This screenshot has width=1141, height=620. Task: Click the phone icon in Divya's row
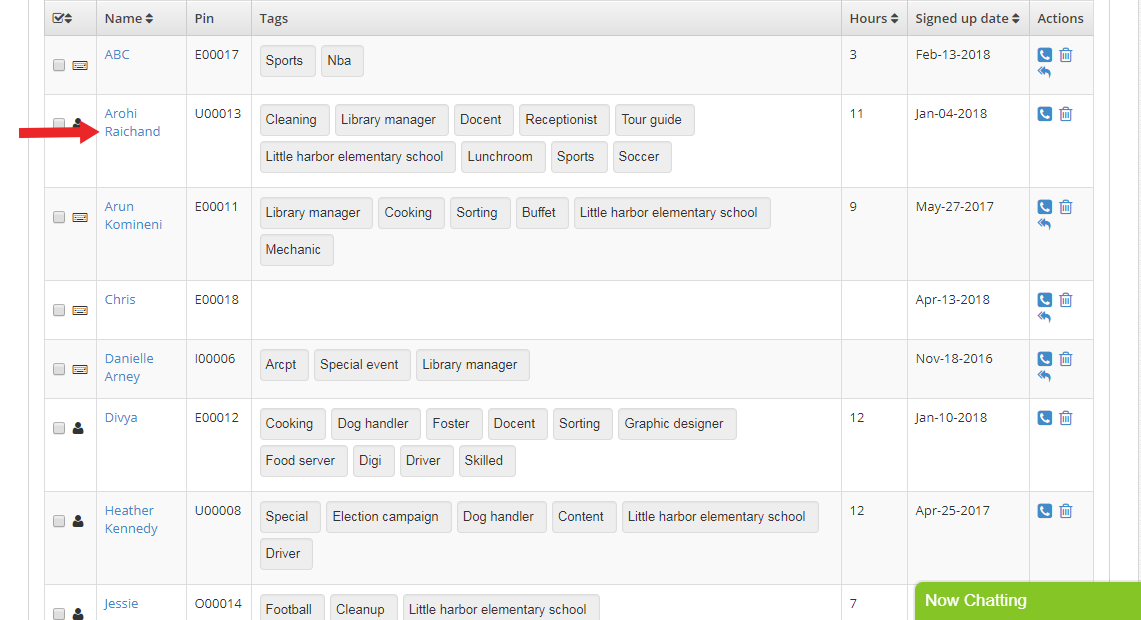coord(1044,418)
